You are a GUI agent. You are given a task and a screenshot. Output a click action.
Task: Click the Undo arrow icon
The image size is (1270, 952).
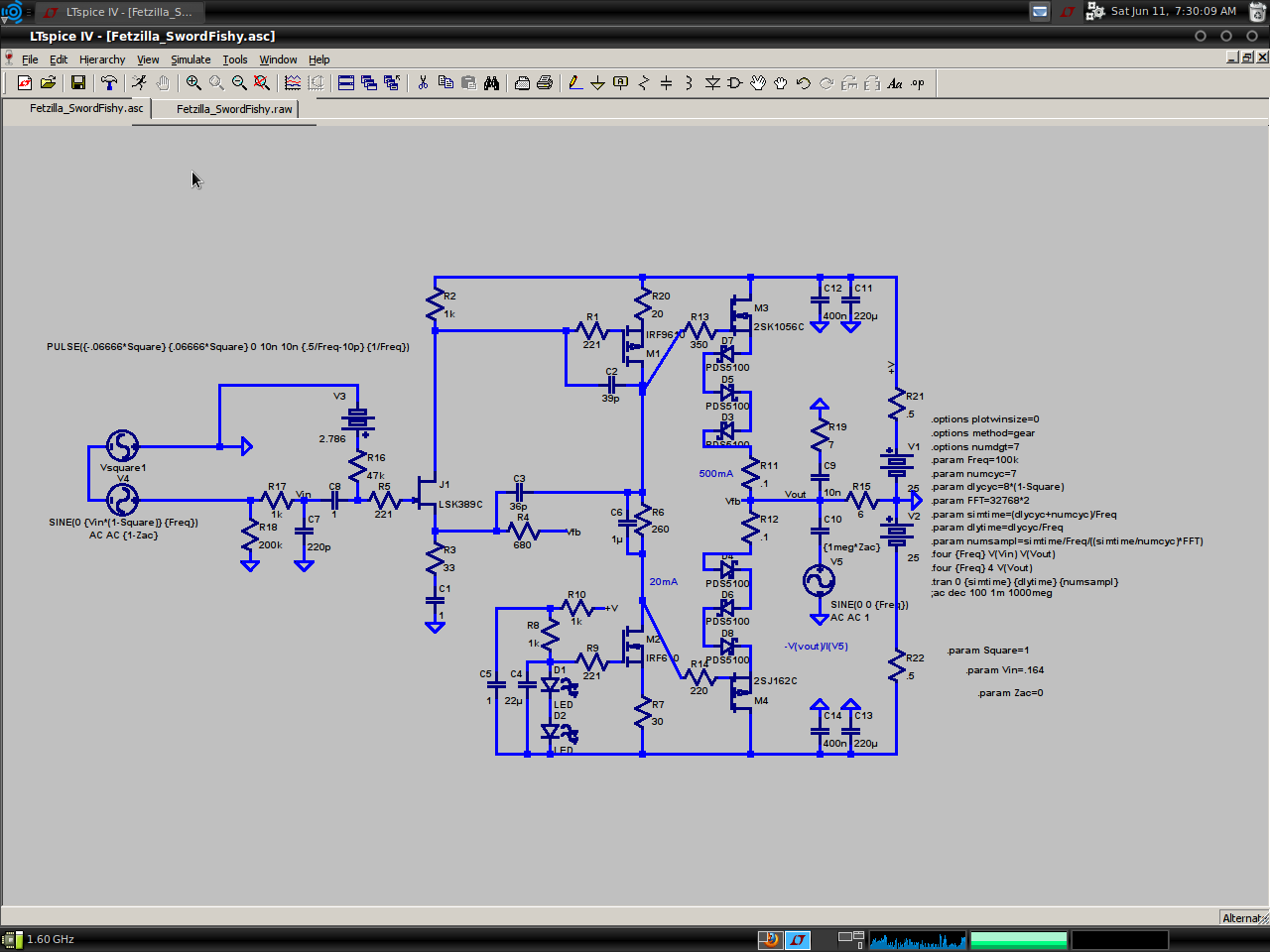coord(804,83)
